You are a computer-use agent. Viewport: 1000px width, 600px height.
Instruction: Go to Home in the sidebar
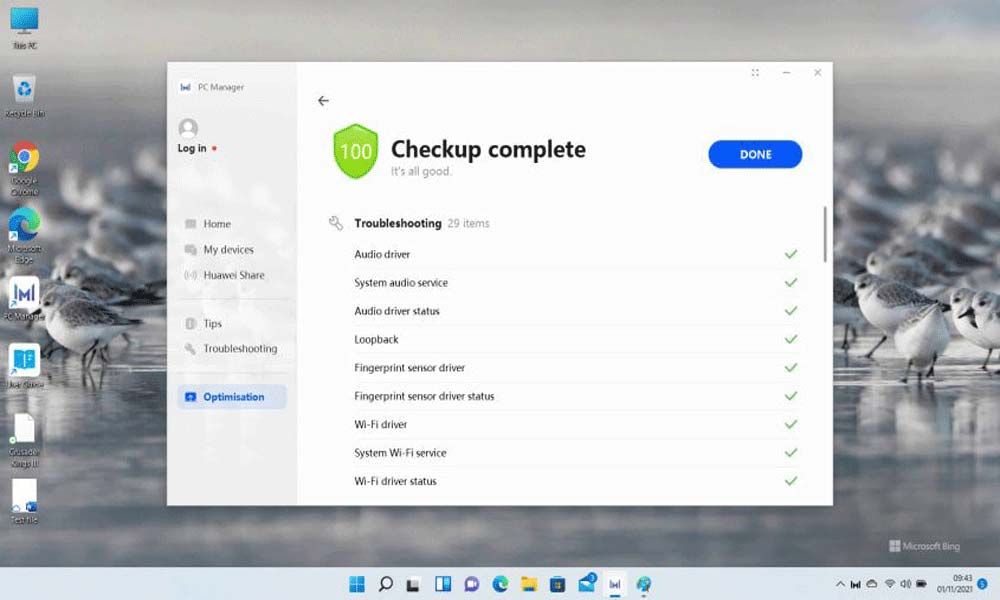[217, 224]
